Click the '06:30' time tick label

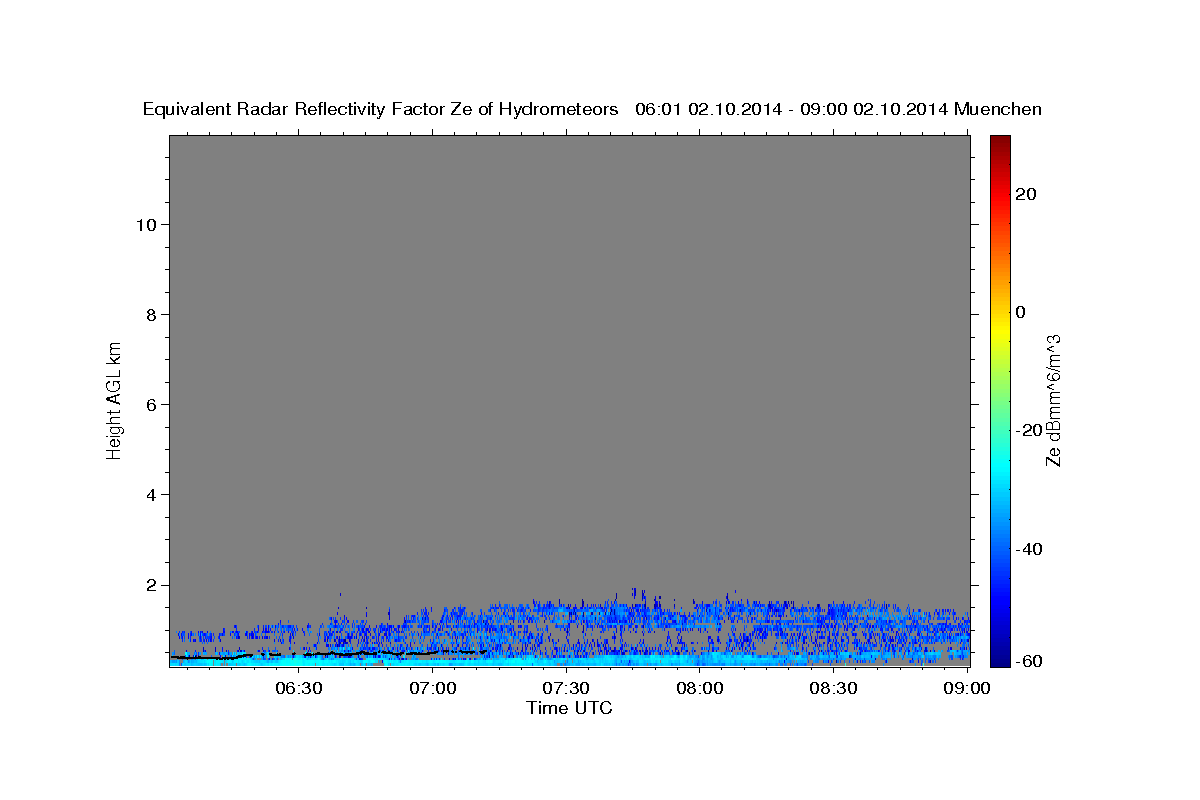[298, 688]
